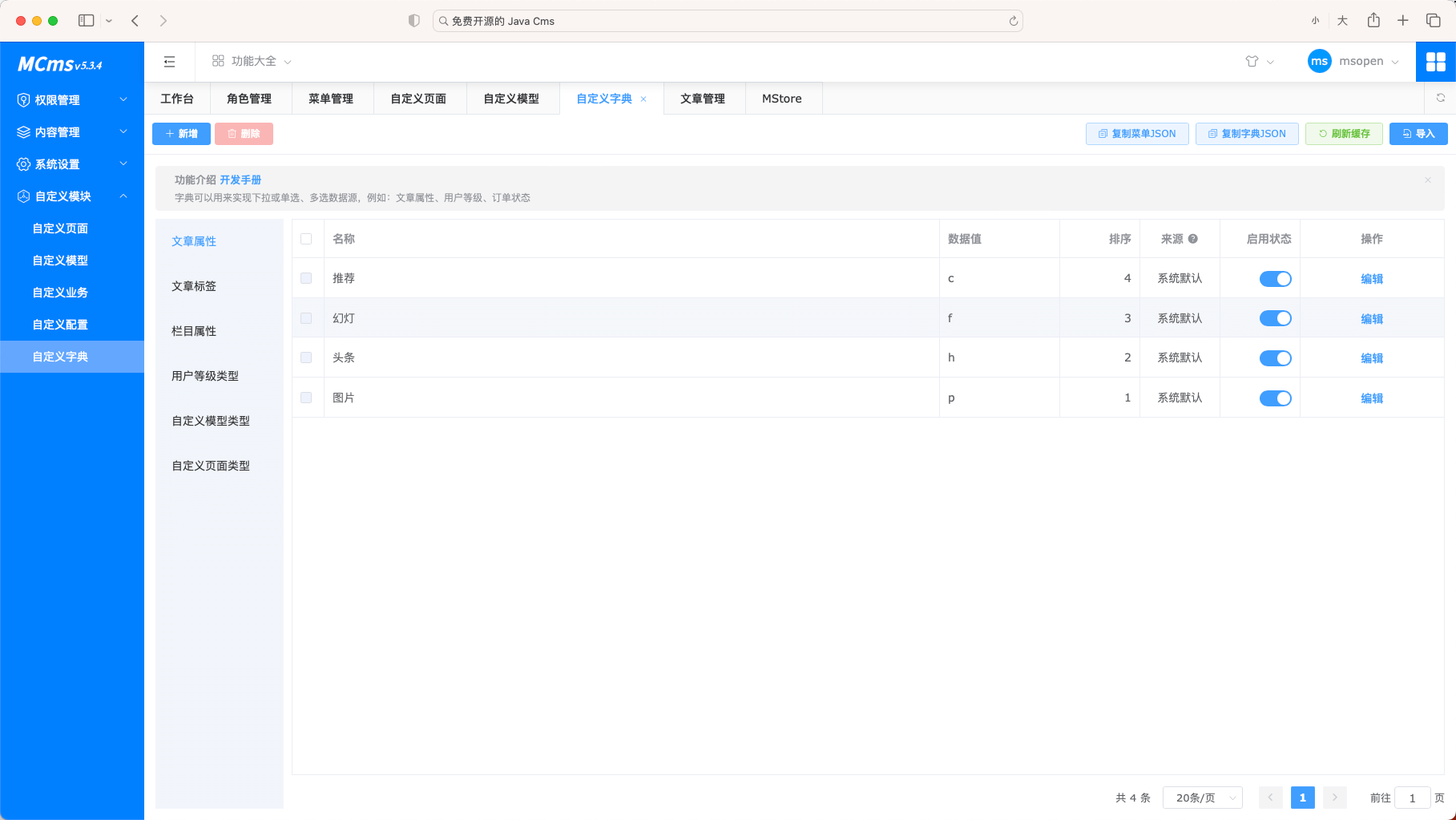1456x820 pixels.
Task: Open a new Safari tab with plus icon
Action: 1403,20
